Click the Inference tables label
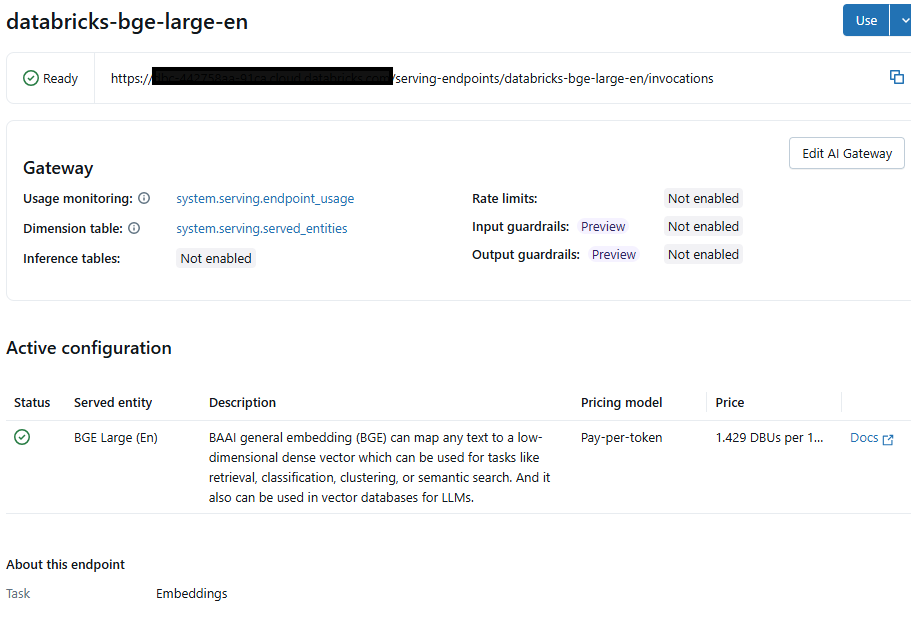The width and height of the screenshot is (911, 634). [x=71, y=258]
